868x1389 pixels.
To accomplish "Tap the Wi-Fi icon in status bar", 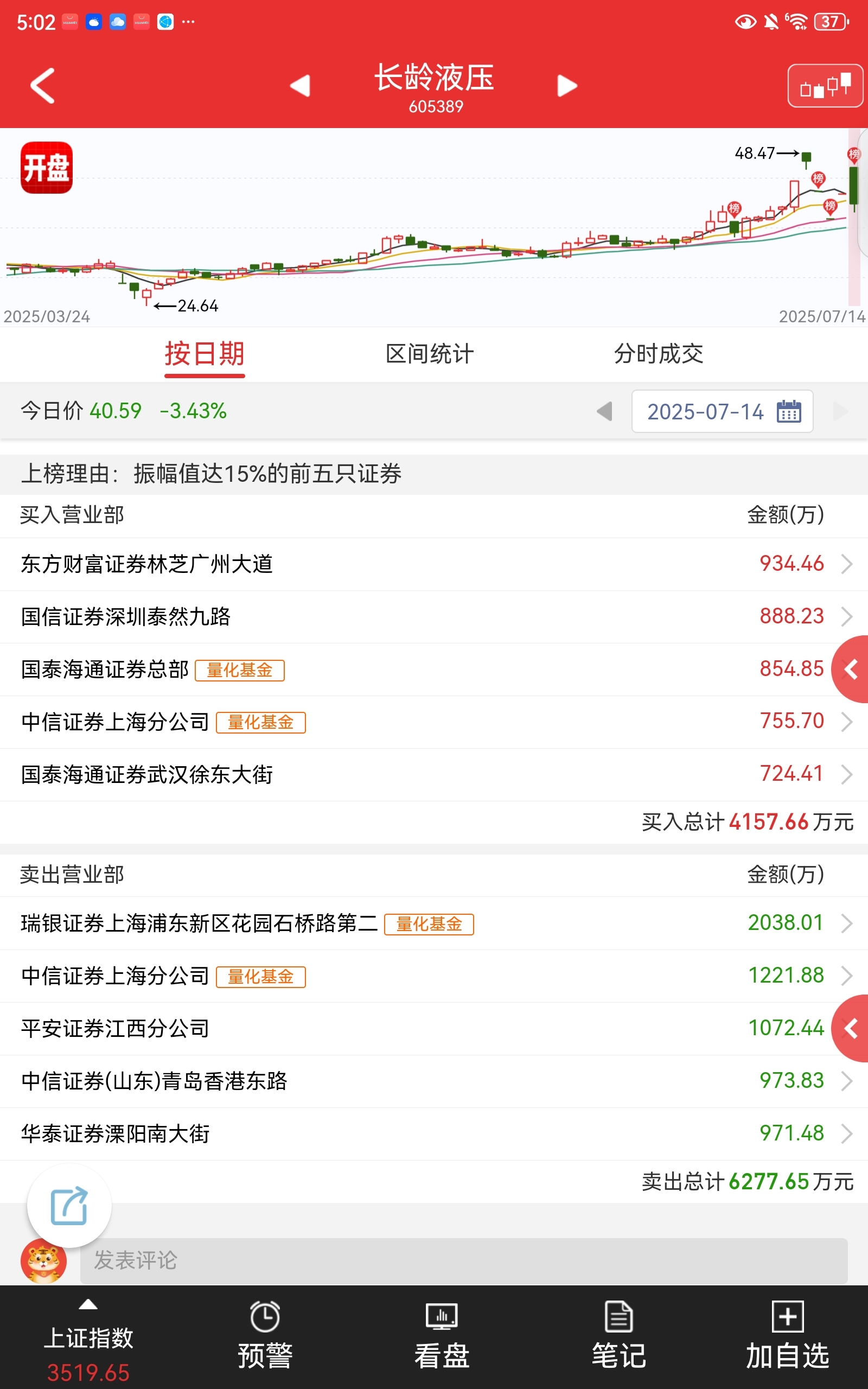I will coord(797,22).
